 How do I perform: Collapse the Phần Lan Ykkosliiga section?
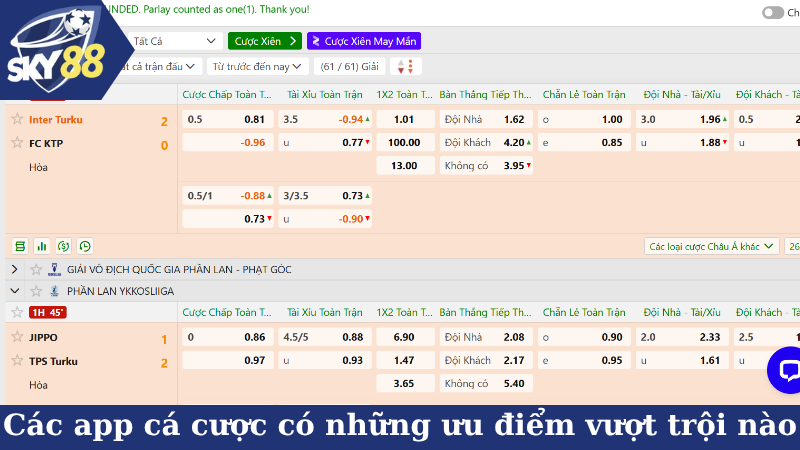16,291
